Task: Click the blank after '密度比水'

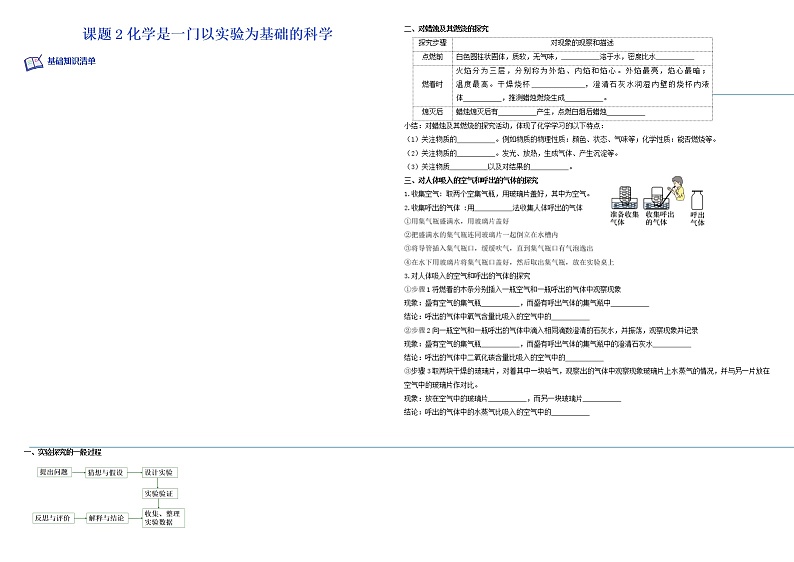Action: [x=674, y=58]
